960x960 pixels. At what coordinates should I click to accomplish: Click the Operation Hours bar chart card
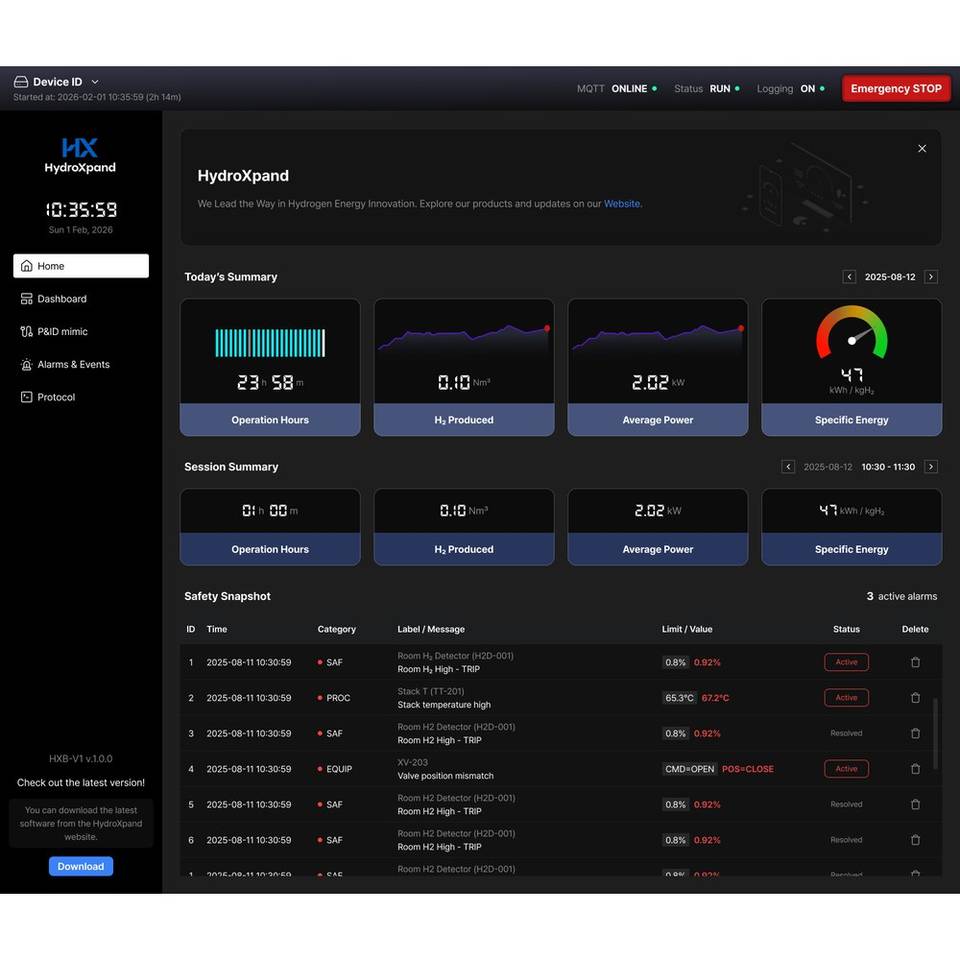tap(270, 367)
